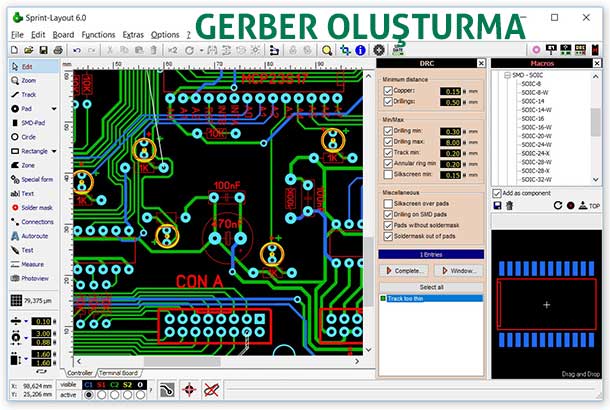The height and width of the screenshot is (410, 610).
Task: Open the Extras menu
Action: coord(133,35)
